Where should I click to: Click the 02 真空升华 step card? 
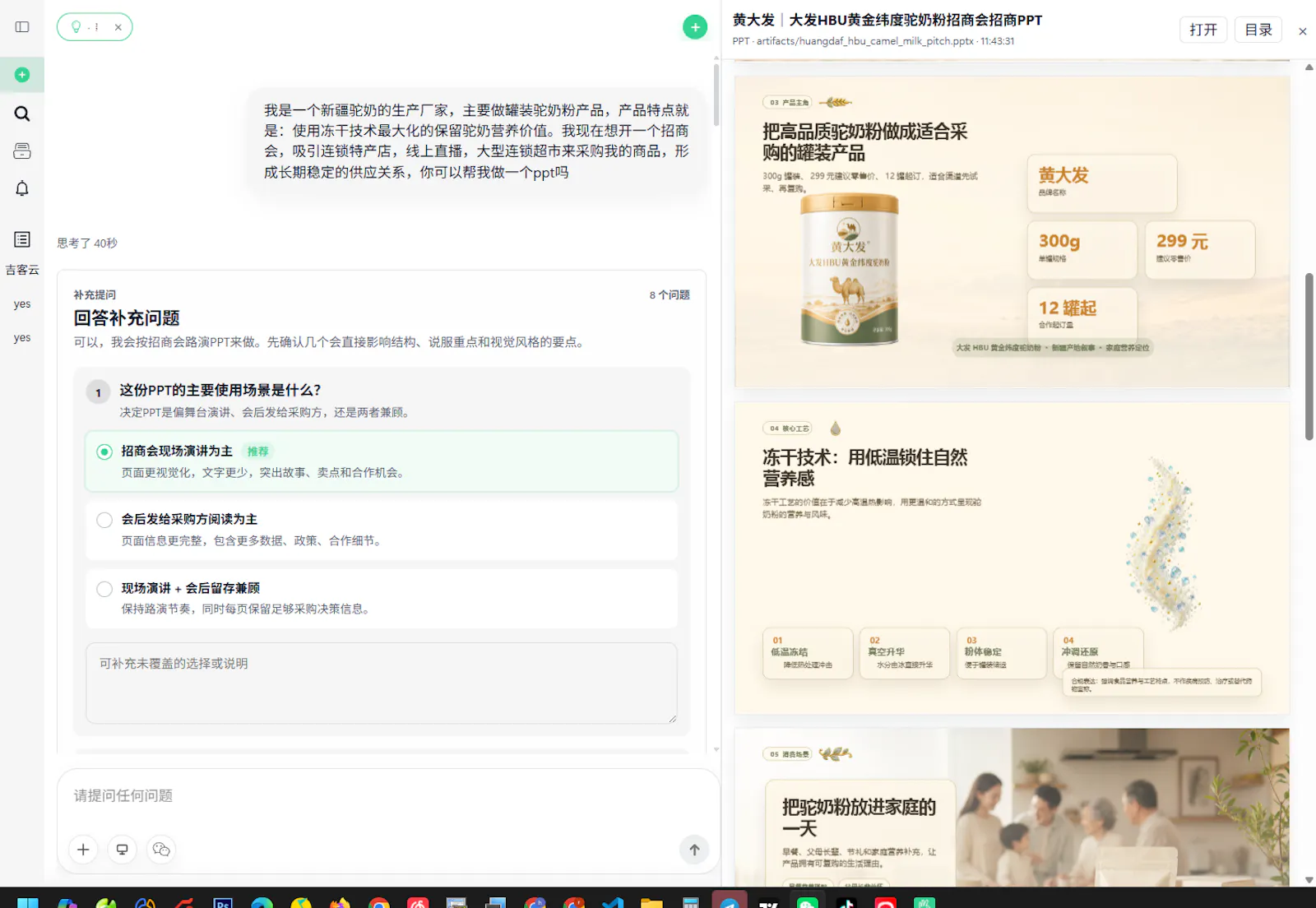point(905,653)
